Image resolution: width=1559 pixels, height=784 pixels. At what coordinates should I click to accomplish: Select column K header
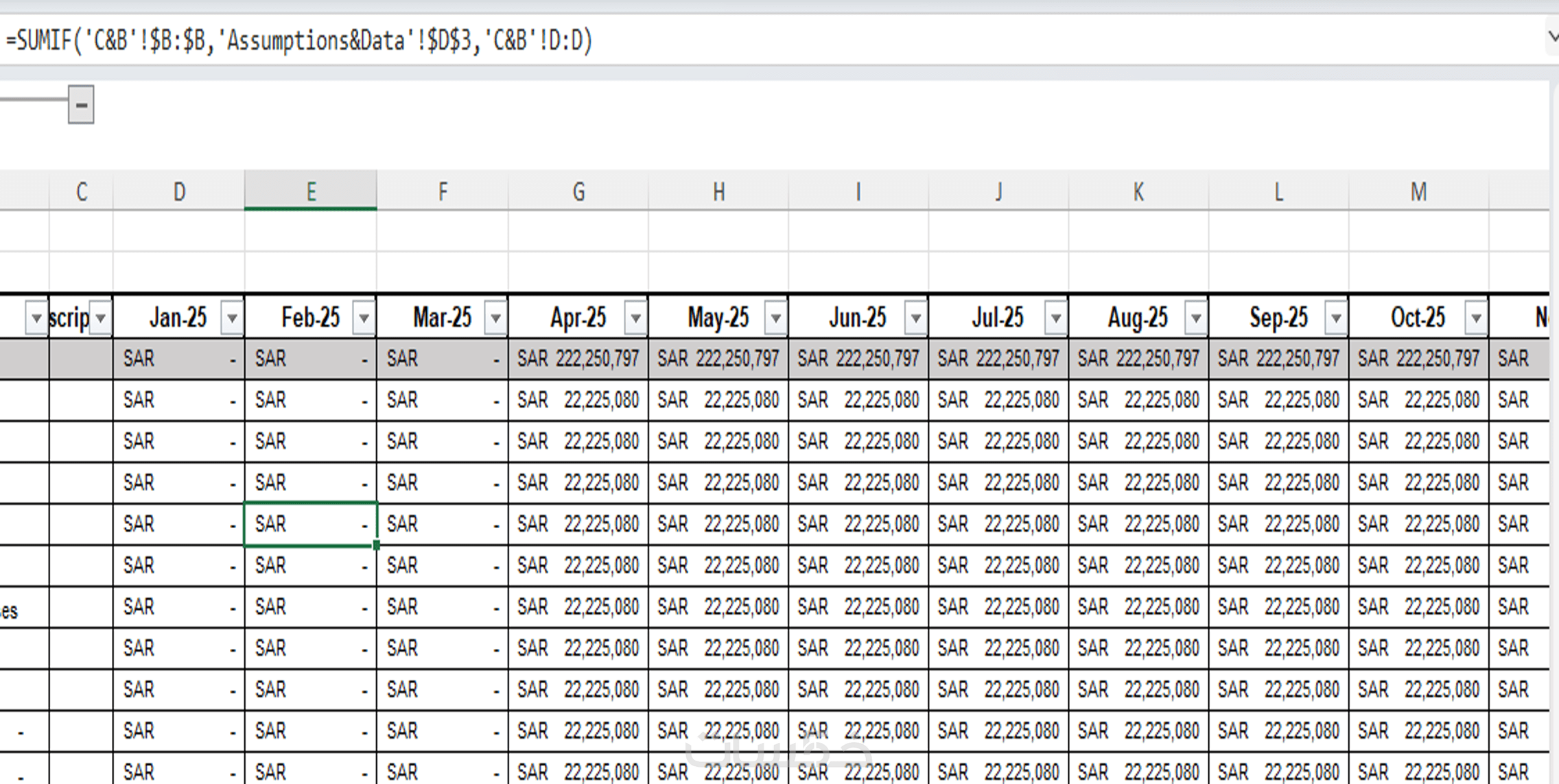pos(1138,191)
